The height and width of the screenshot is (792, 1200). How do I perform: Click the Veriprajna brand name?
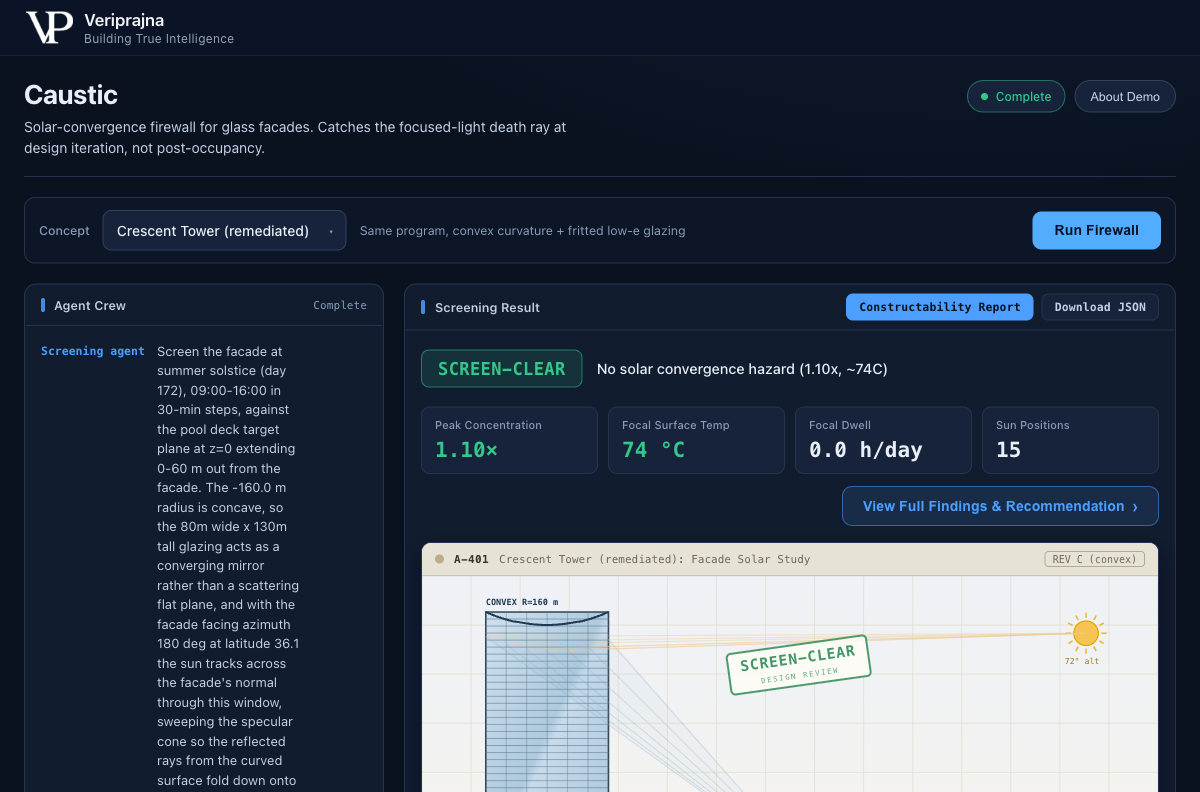pos(124,20)
